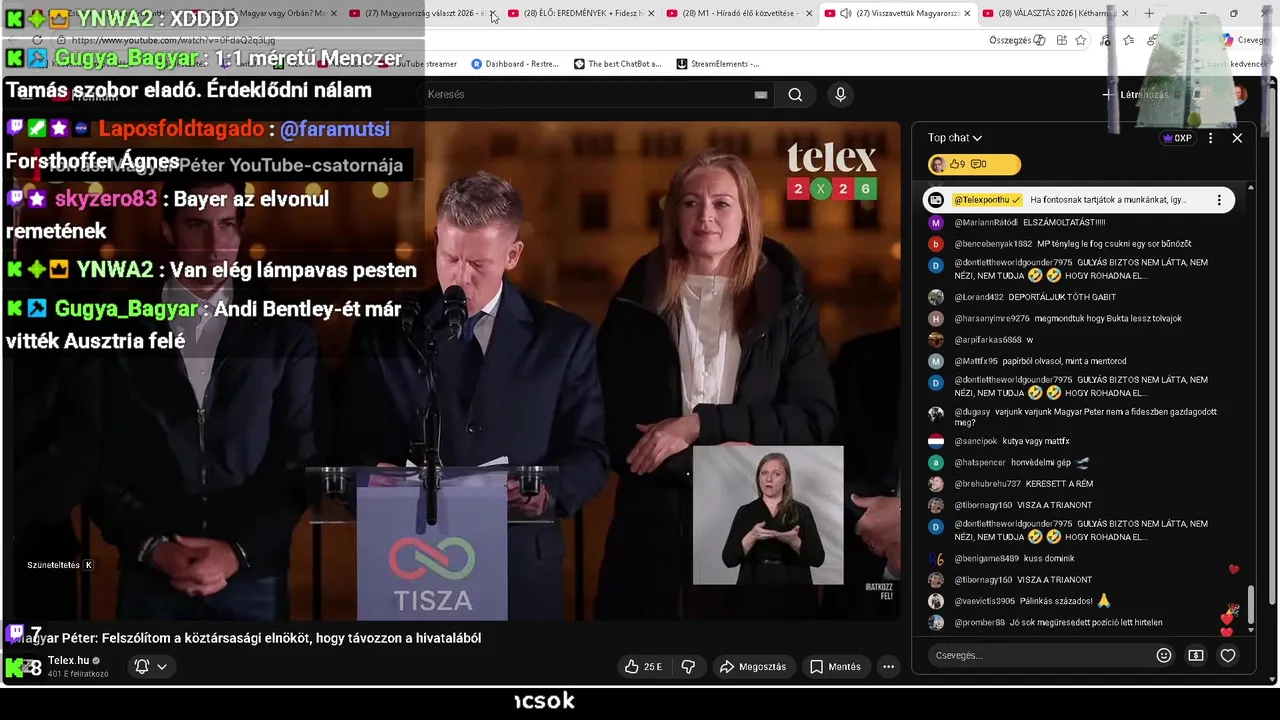The image size is (1280, 720).
Task: Open The best ChatBot bookmark
Action: point(618,64)
